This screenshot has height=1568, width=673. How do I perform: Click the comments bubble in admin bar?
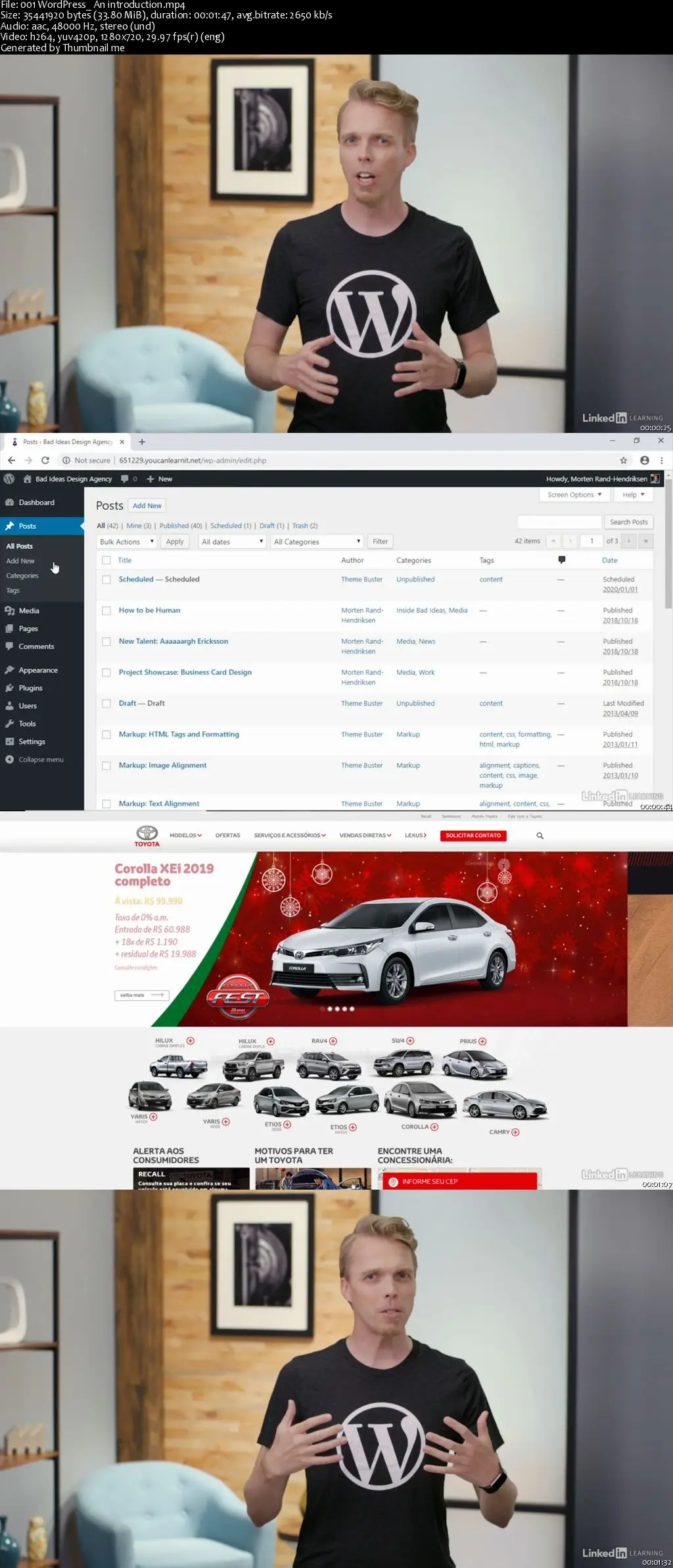[125, 479]
